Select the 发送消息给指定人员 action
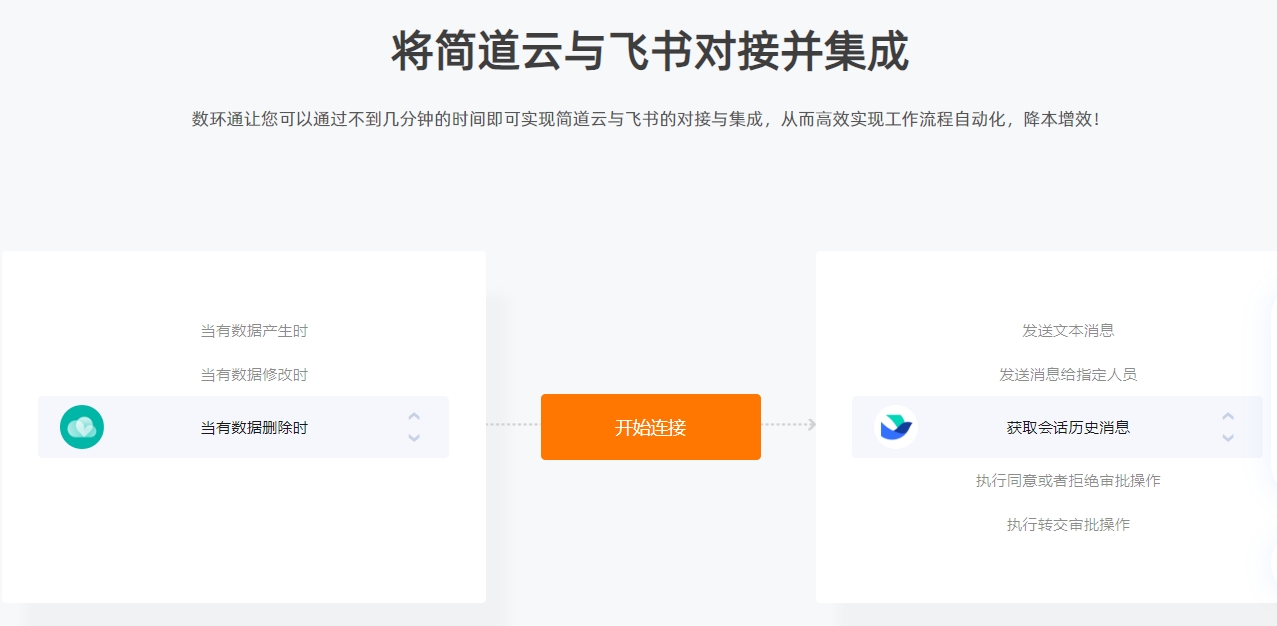 tap(1068, 375)
